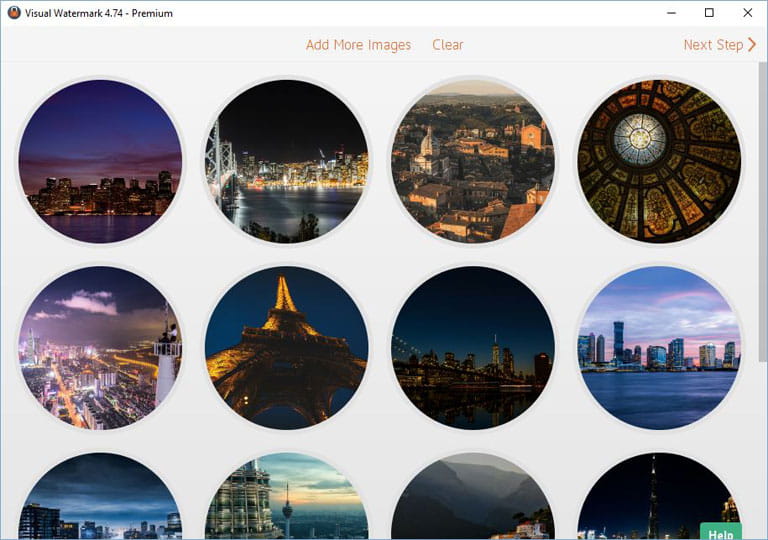The width and height of the screenshot is (768, 540).
Task: Select the Petronas towers sunset thumbnail
Action: point(287,496)
